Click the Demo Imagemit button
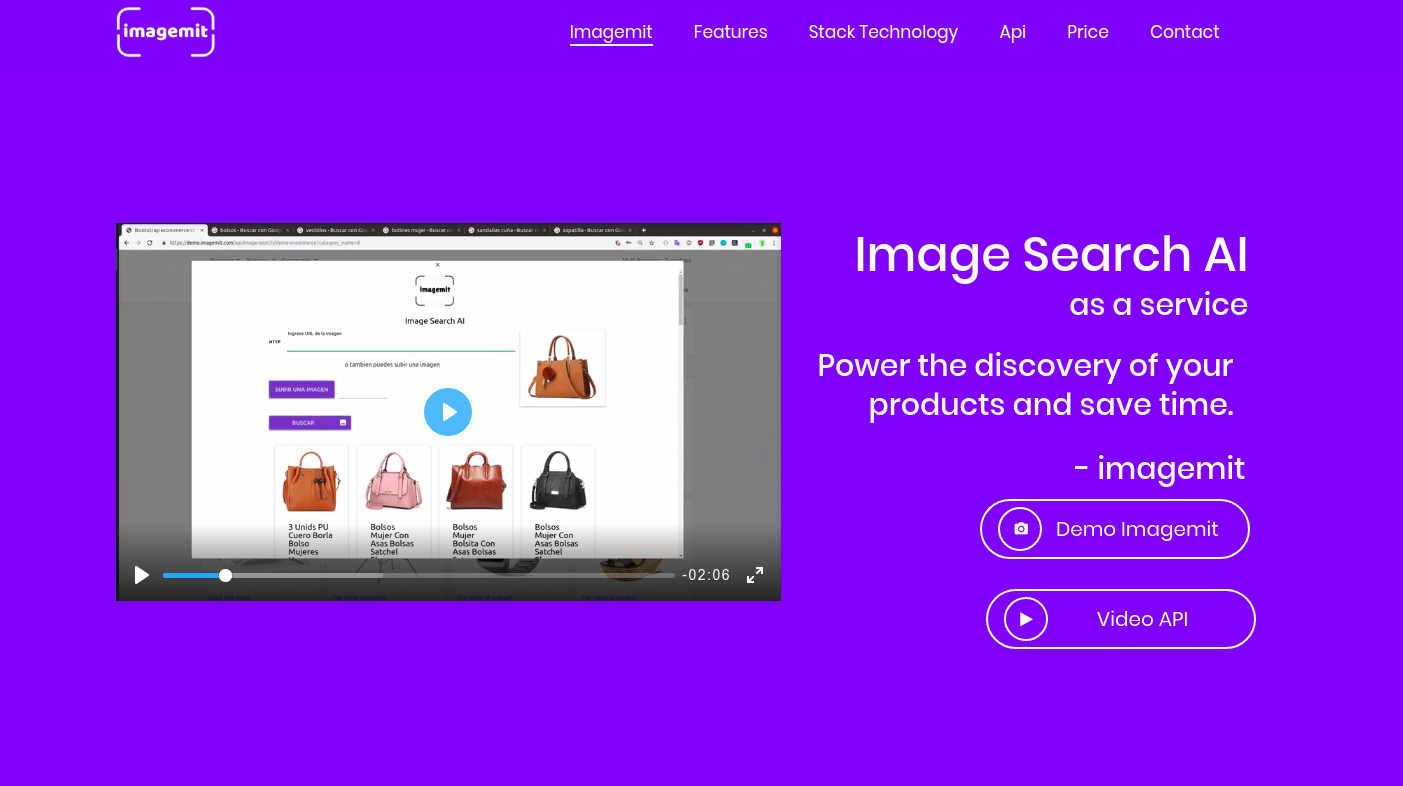The height and width of the screenshot is (786, 1403). (1114, 528)
